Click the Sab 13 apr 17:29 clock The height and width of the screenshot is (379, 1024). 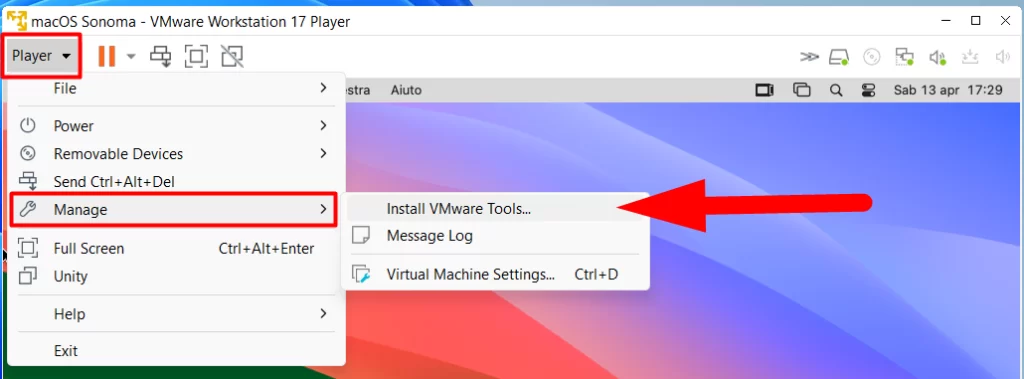[x=948, y=90]
